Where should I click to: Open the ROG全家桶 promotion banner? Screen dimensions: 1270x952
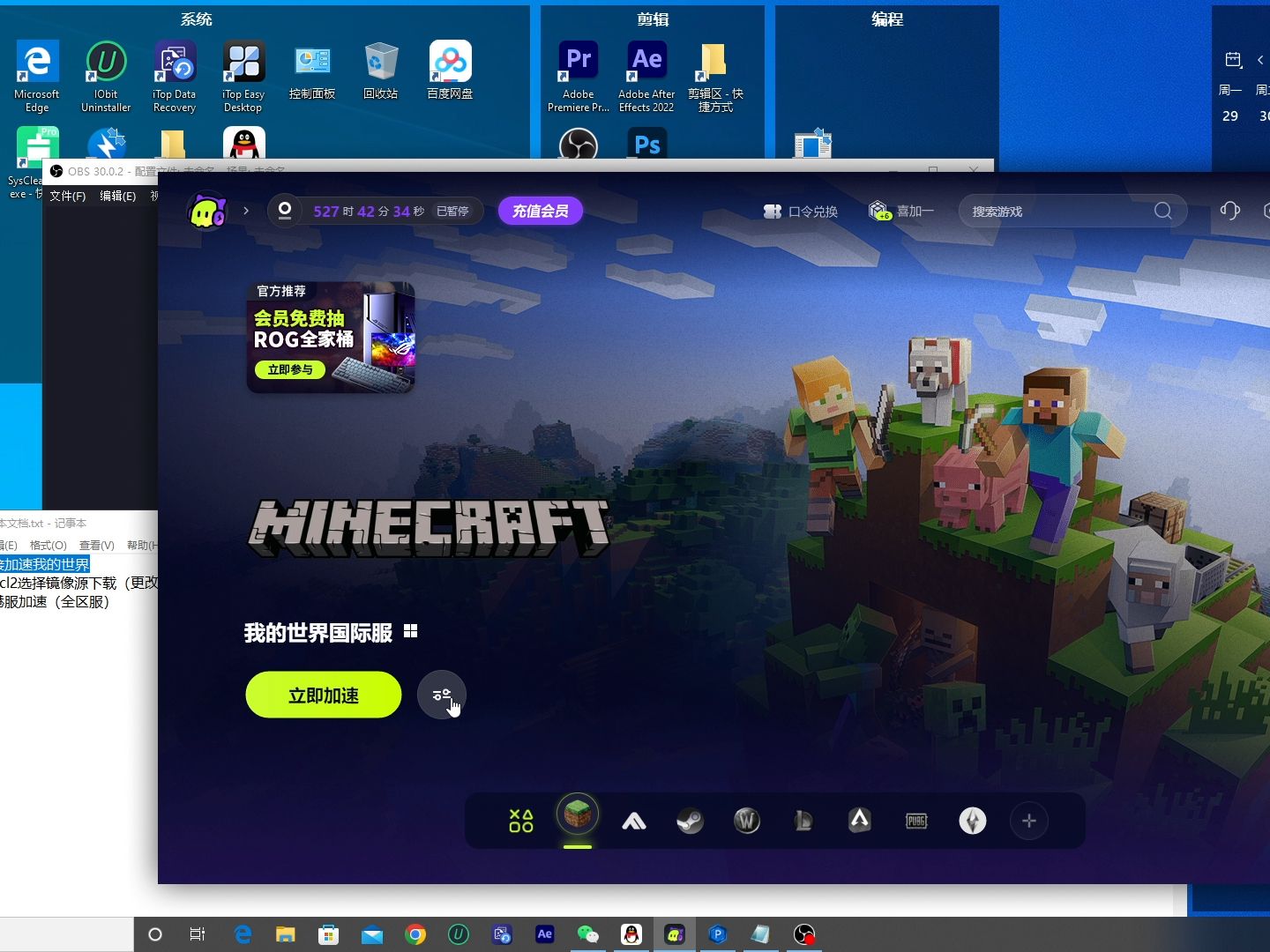click(x=331, y=337)
